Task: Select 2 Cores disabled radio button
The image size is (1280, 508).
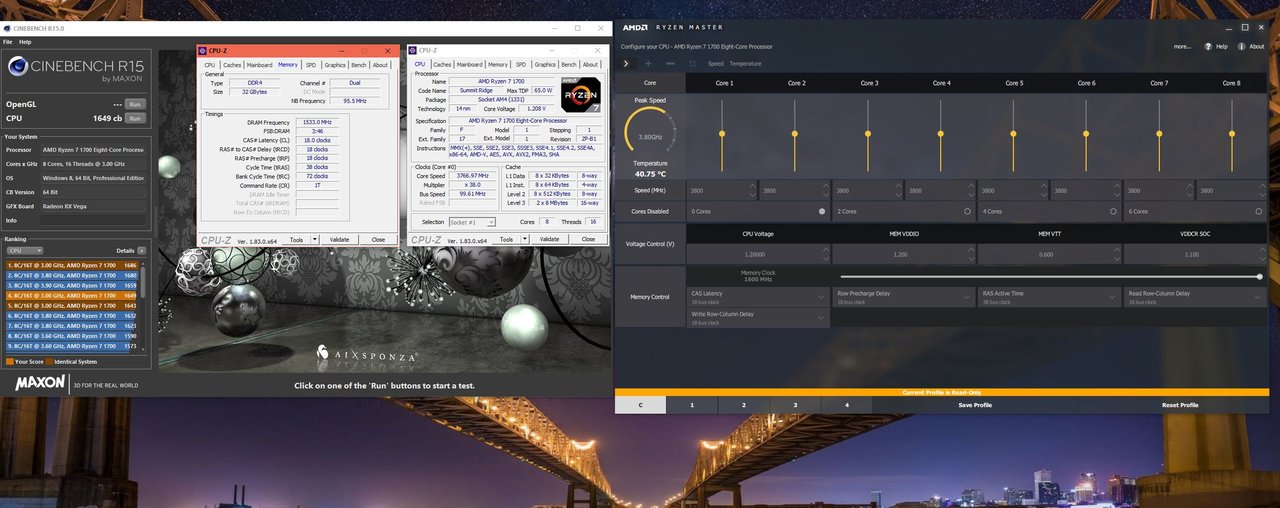Action: click(x=967, y=211)
